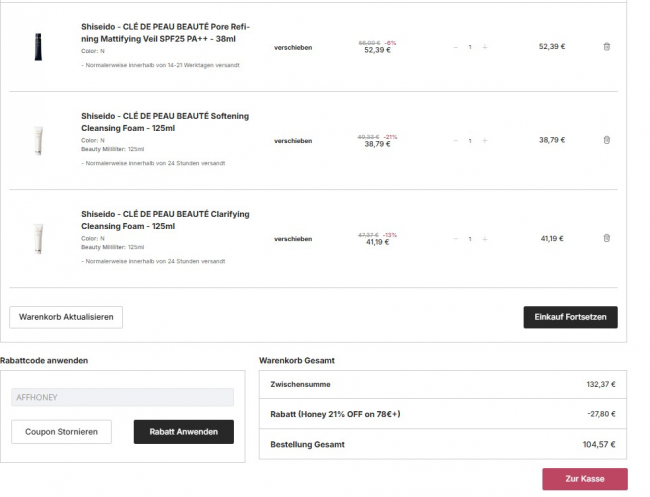Open the Pore Refining Mattifying Veil product thumbnail
Viewport: 650px width, 497px height.
[38, 46]
